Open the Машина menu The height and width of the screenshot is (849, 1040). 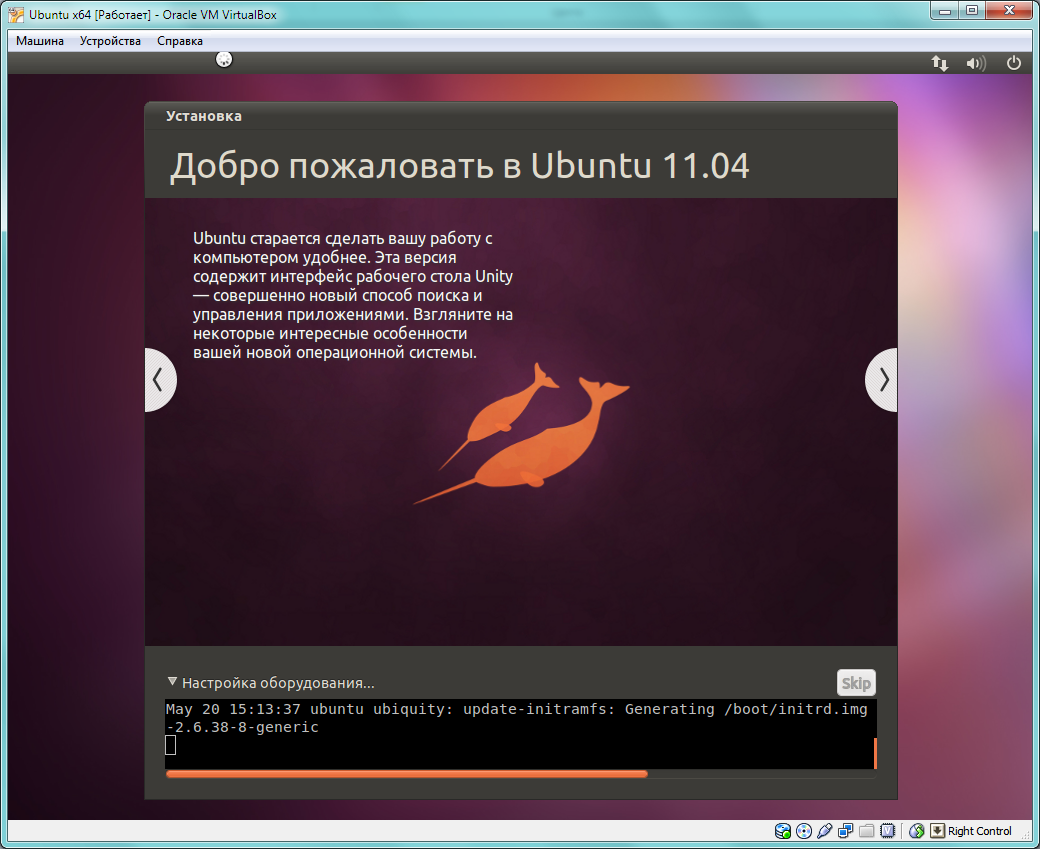(40, 41)
